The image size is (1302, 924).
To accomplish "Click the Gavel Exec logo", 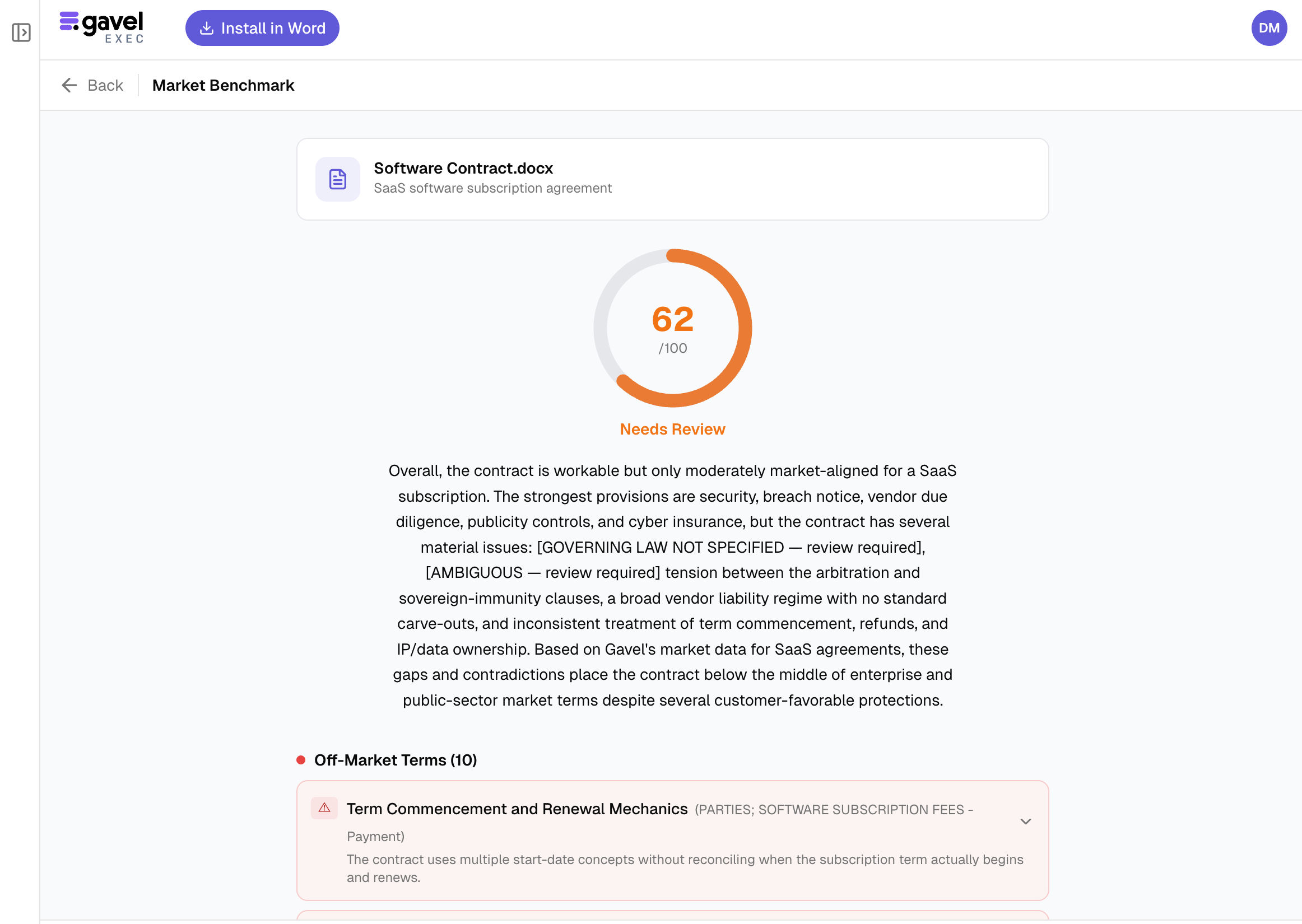I will (102, 27).
